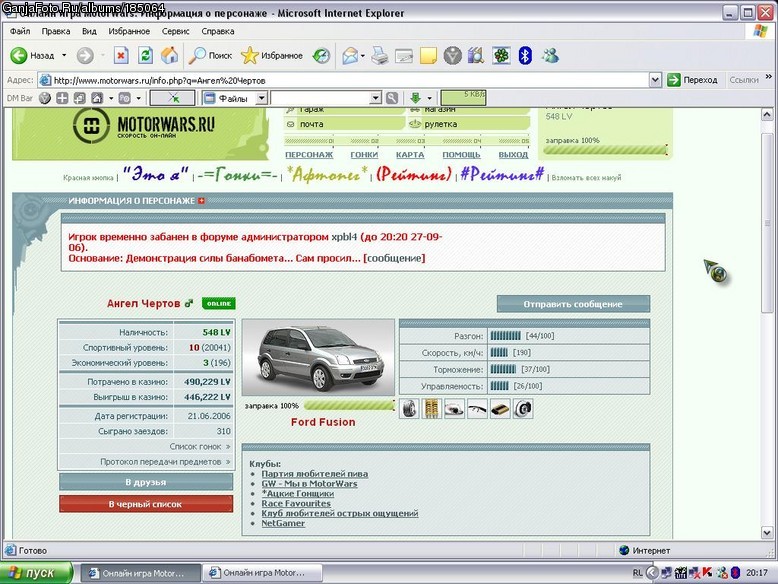
Task: Click the Ford Fusion car thumbnail
Action: tap(318, 357)
